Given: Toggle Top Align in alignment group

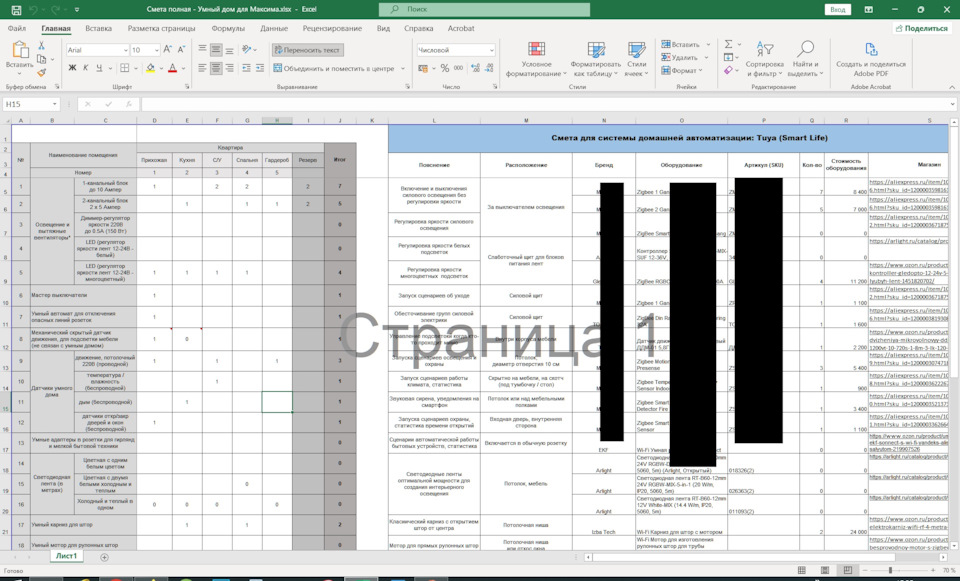Looking at the screenshot, I should [x=203, y=50].
